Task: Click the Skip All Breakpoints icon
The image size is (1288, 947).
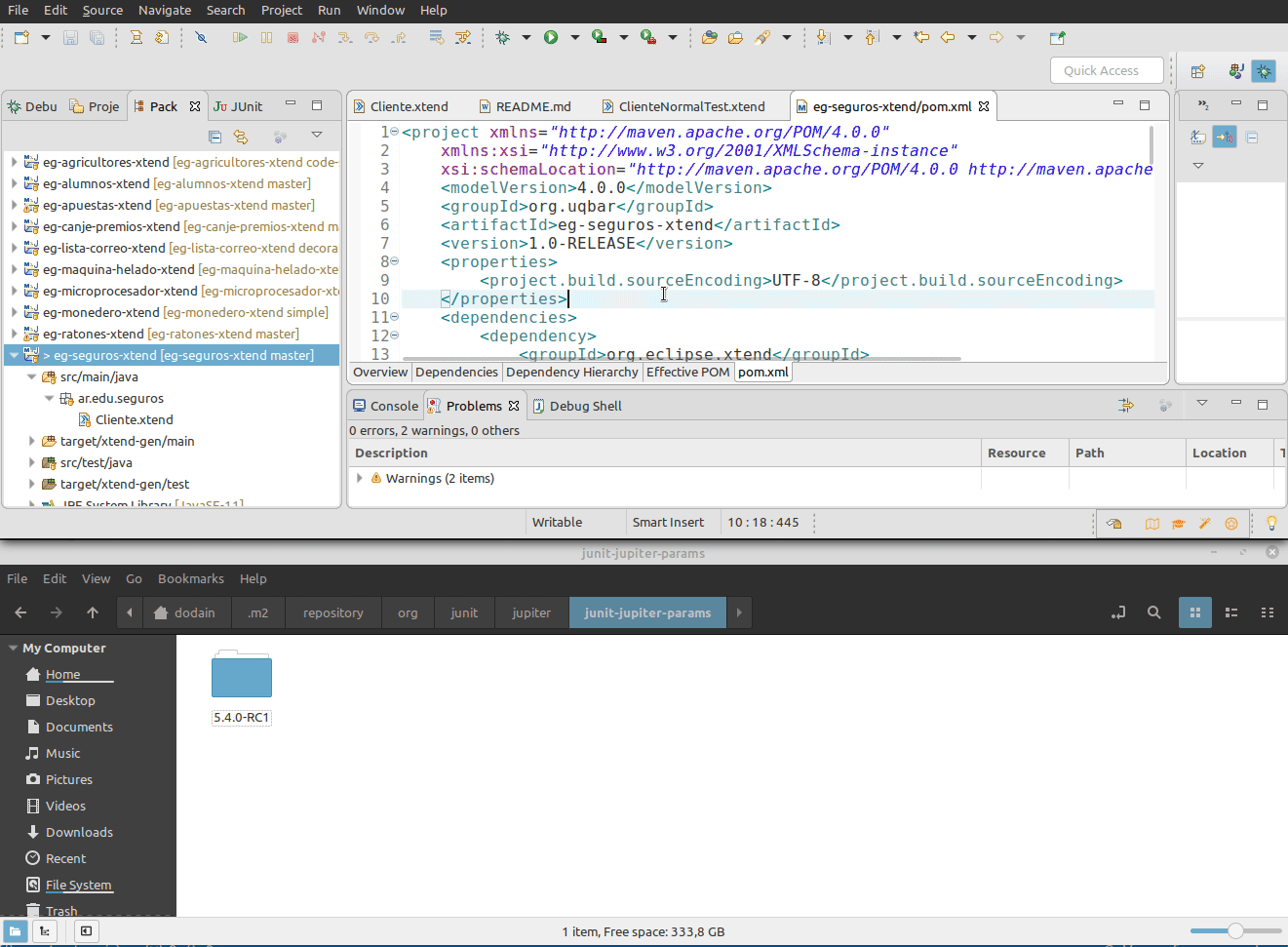Action: 201,38
